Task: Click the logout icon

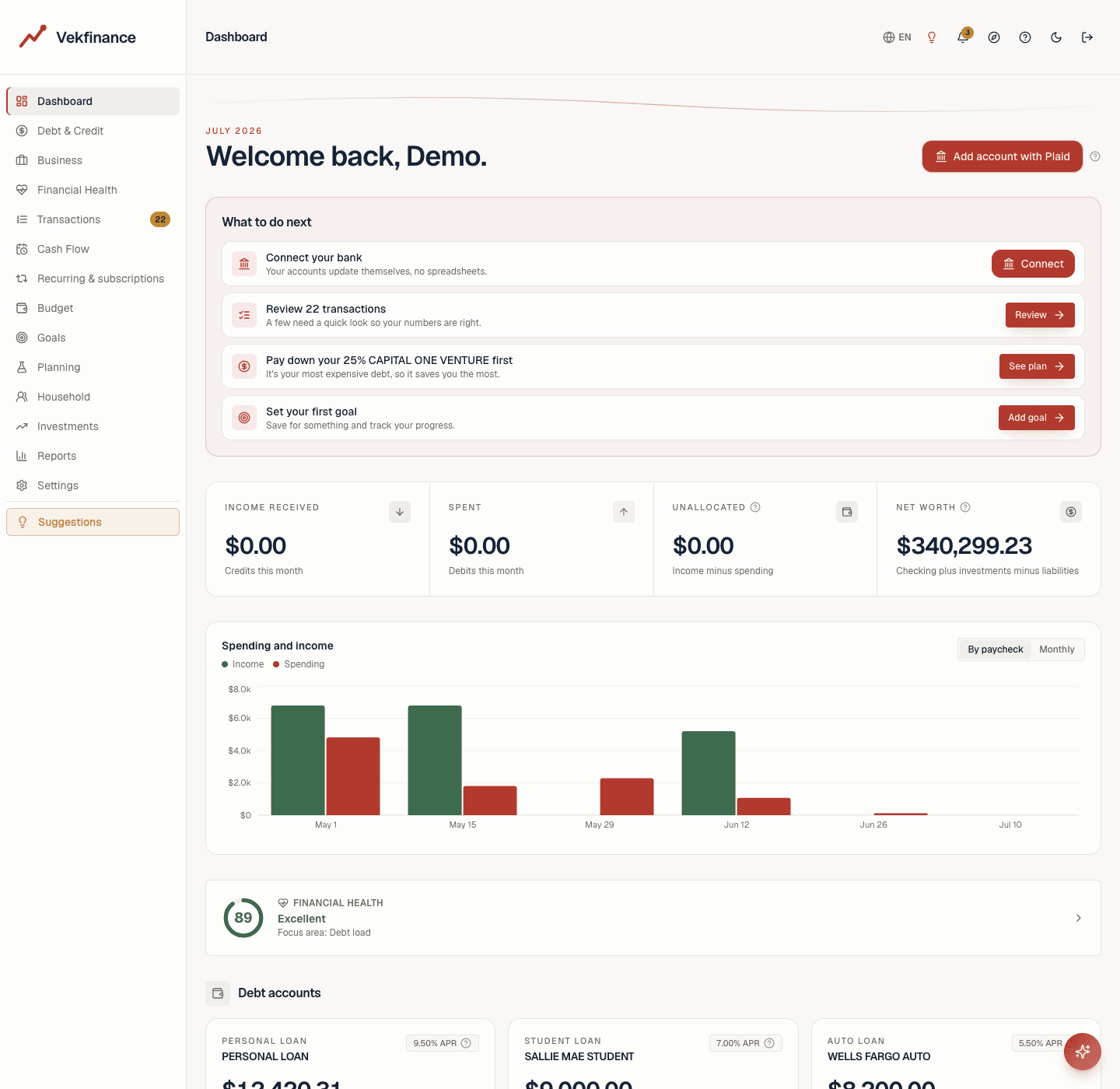Action: coord(1087,37)
